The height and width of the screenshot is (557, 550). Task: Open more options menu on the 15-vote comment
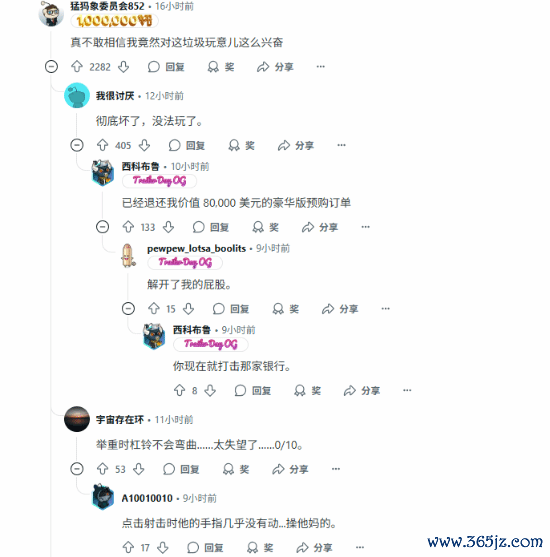(385, 308)
